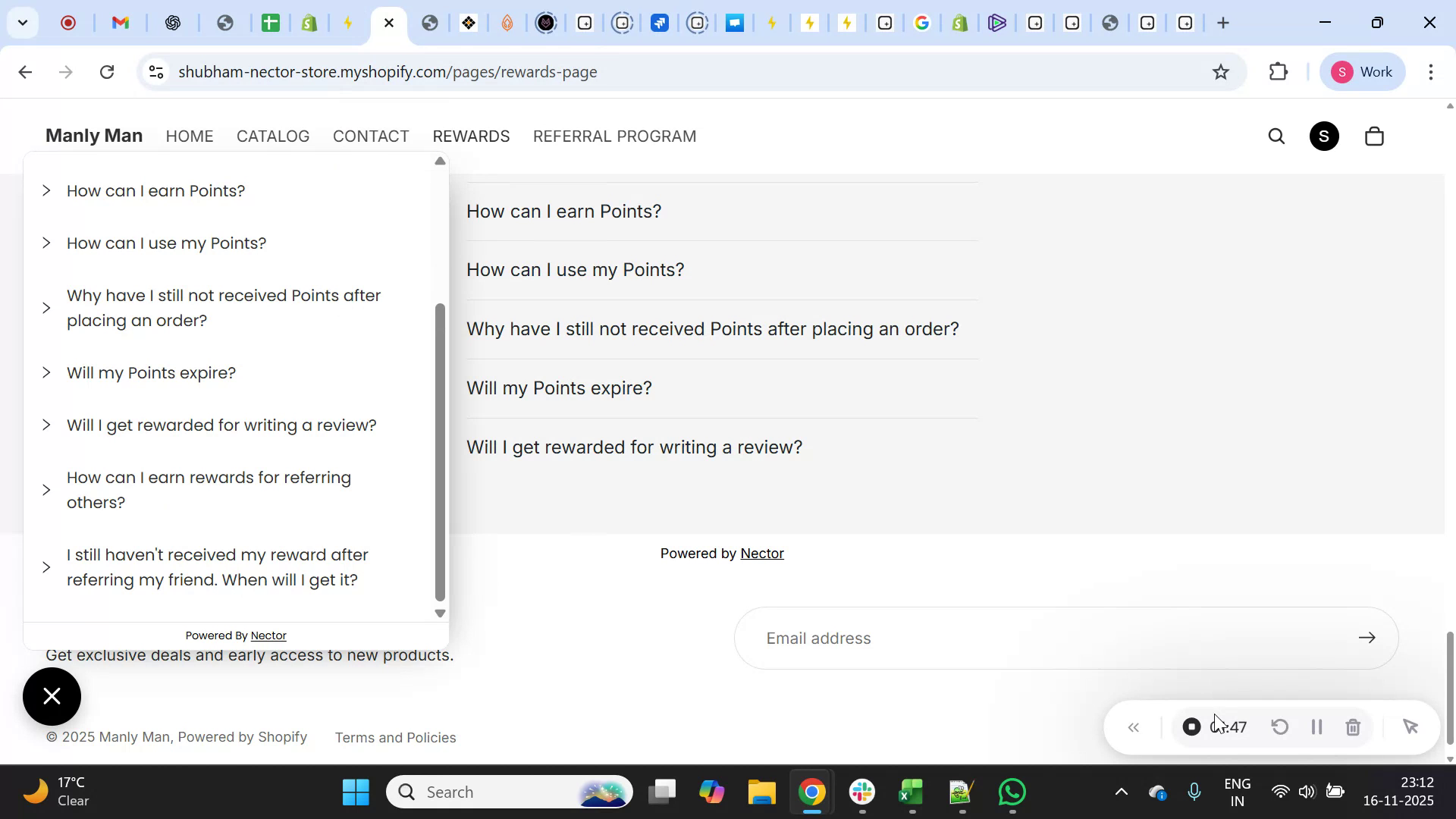Switch to the REFERRAL PROGRAM page

pos(615,136)
